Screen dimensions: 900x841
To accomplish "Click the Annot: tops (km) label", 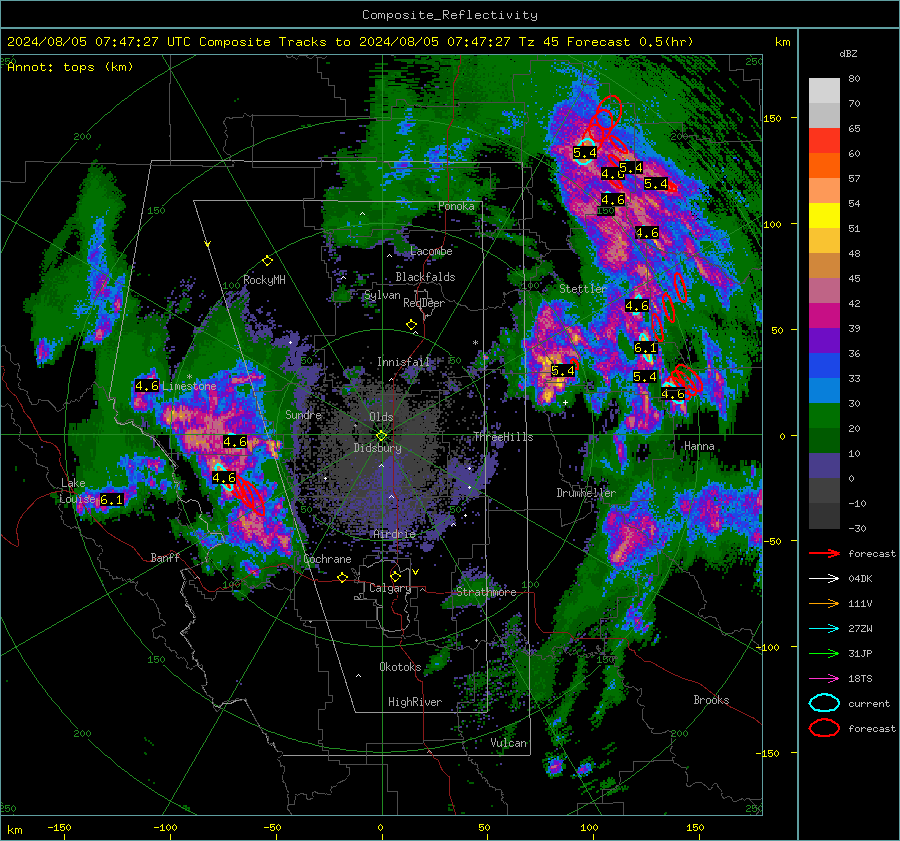I will (70, 67).
